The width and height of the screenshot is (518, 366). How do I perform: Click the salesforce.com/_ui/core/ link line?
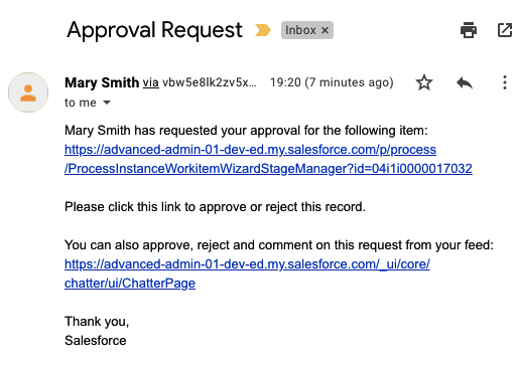(247, 264)
